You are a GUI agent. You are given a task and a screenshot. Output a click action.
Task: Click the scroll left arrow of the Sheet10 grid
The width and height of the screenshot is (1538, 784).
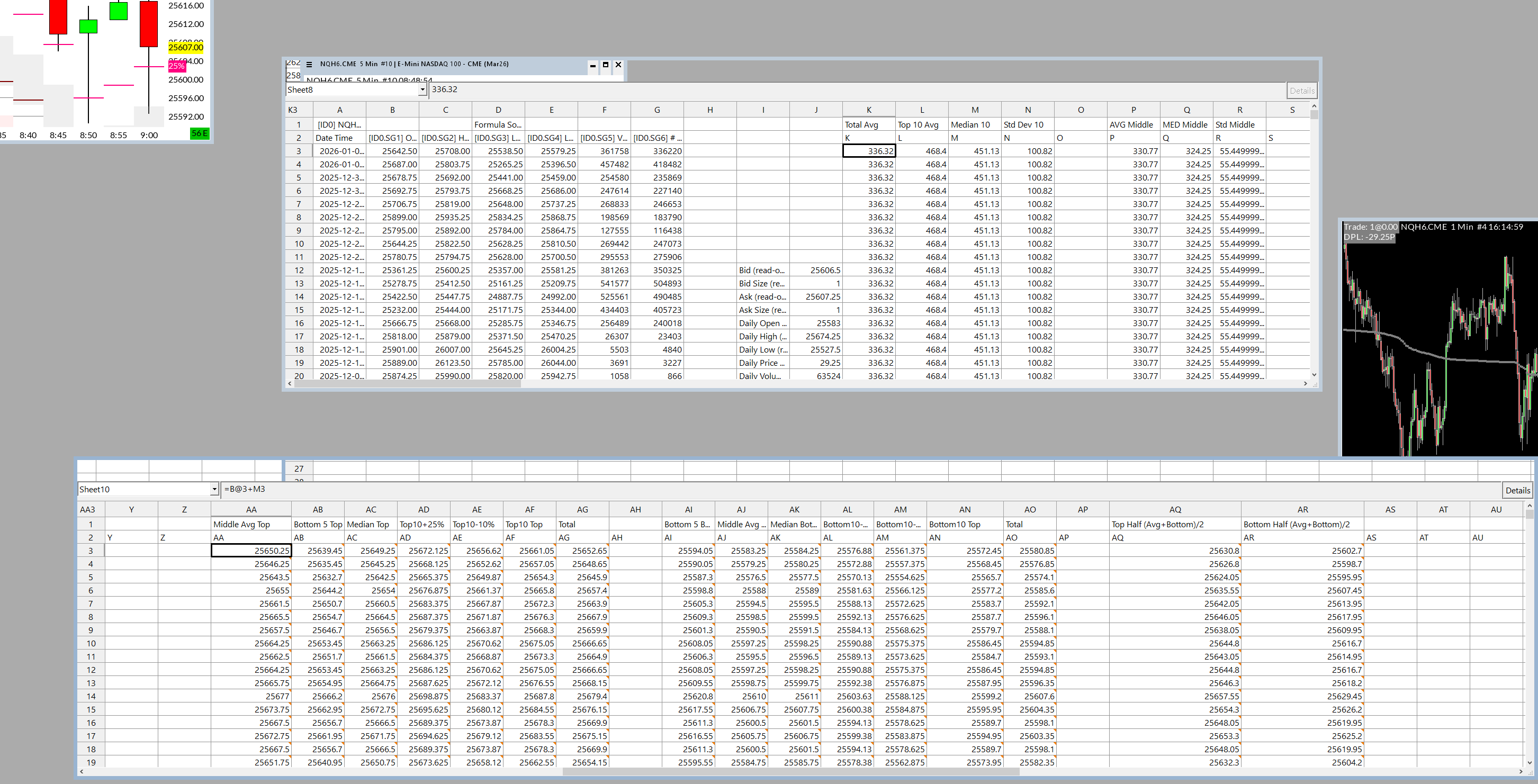click(x=82, y=771)
